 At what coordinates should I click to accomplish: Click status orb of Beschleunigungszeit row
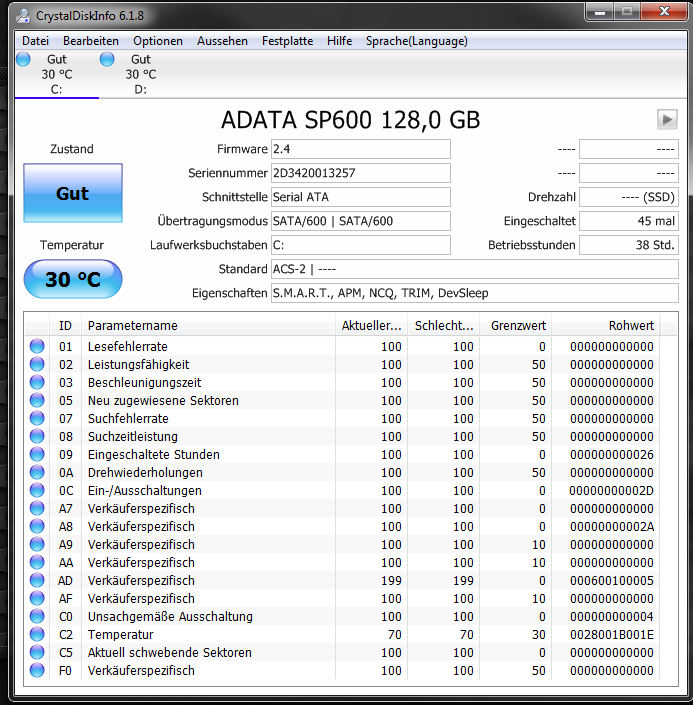[37, 382]
